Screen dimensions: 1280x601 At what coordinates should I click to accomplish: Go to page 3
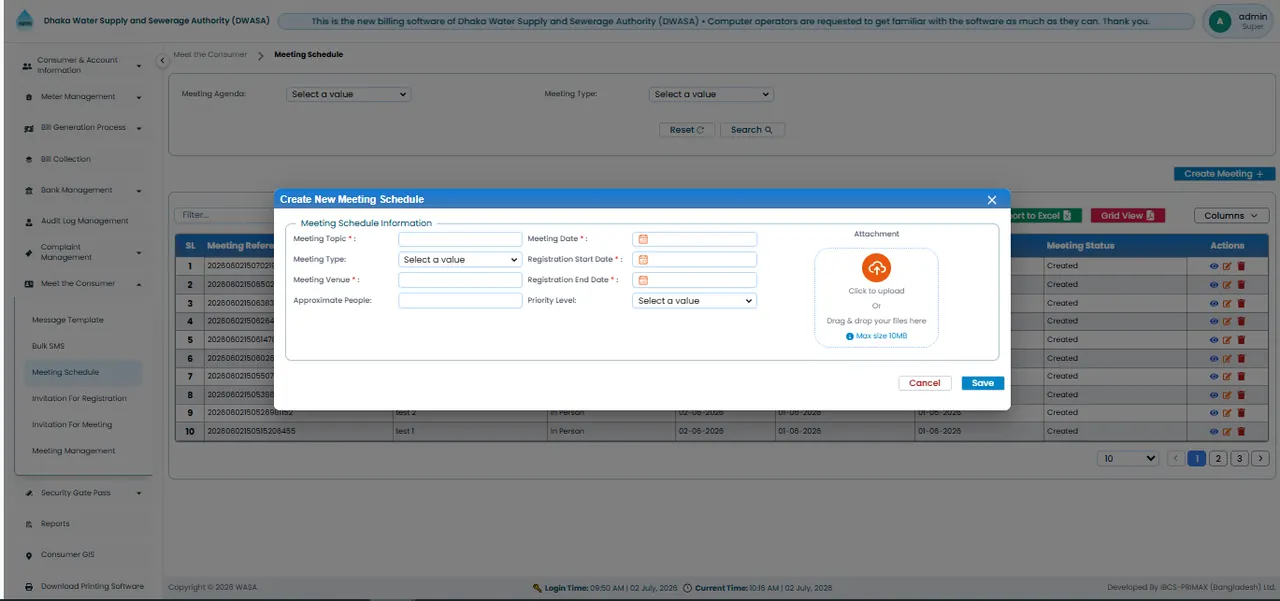[1239, 459]
